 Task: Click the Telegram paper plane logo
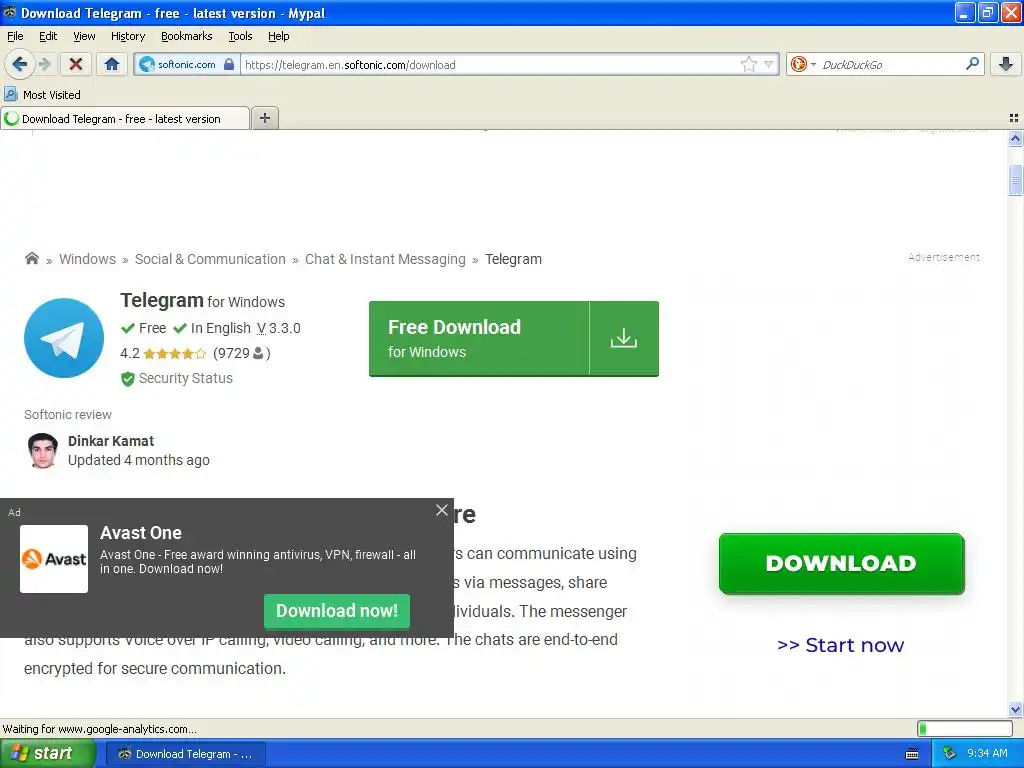[x=64, y=338]
